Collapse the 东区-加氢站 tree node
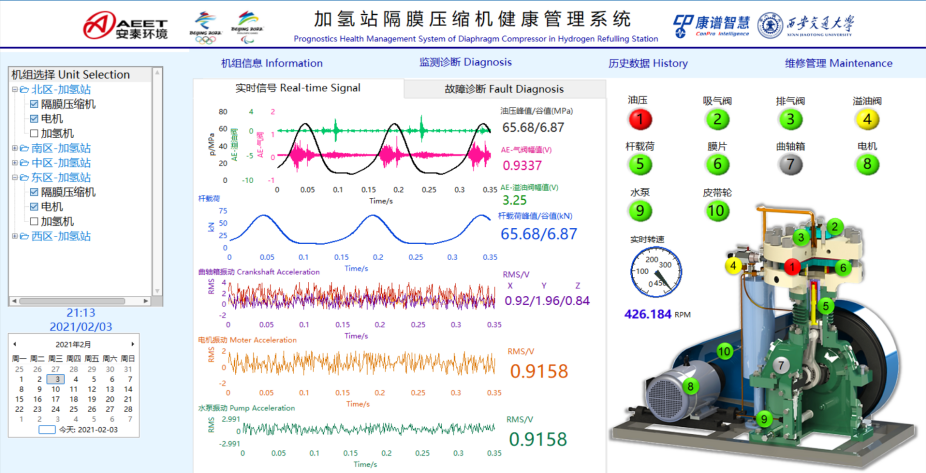Screen dimensions: 926x473 click(x=14, y=177)
